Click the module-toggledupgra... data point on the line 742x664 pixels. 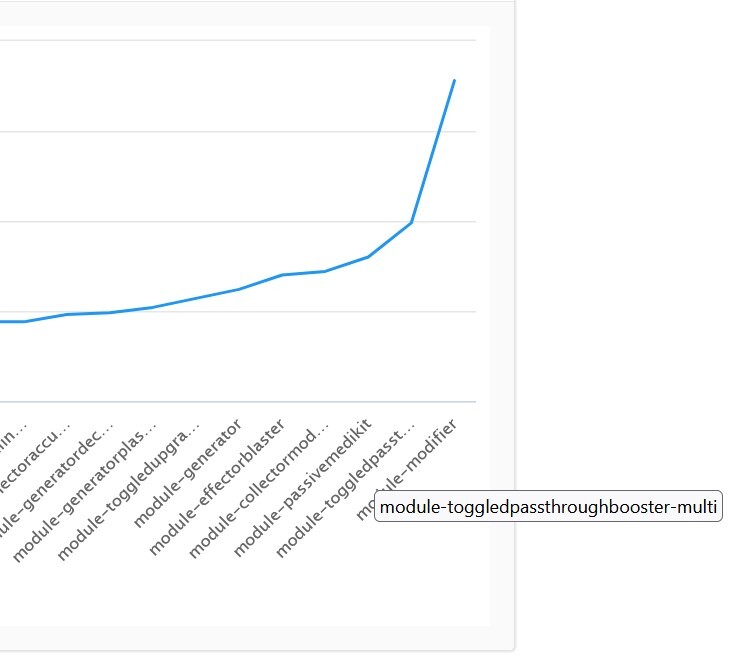tap(196, 298)
